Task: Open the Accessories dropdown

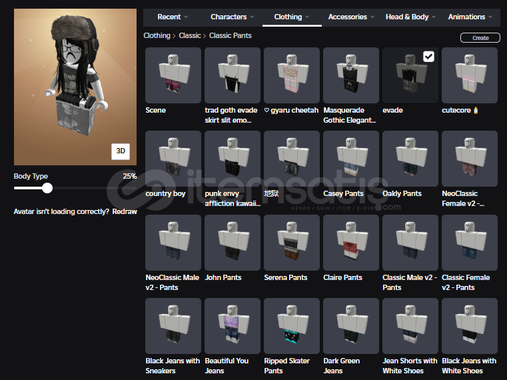Action: 351,17
